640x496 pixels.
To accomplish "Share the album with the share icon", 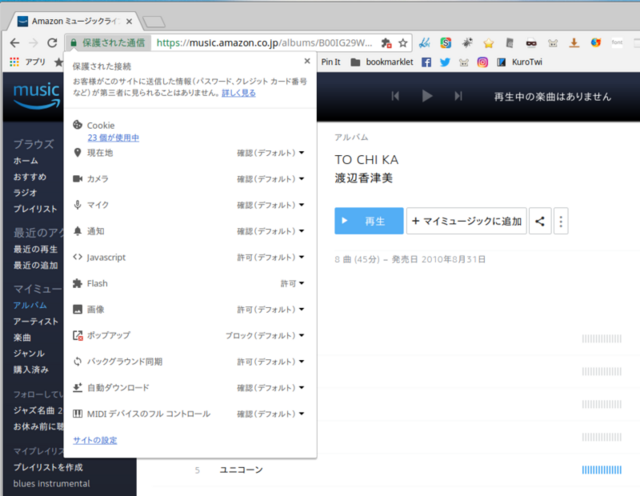I will click(x=540, y=221).
